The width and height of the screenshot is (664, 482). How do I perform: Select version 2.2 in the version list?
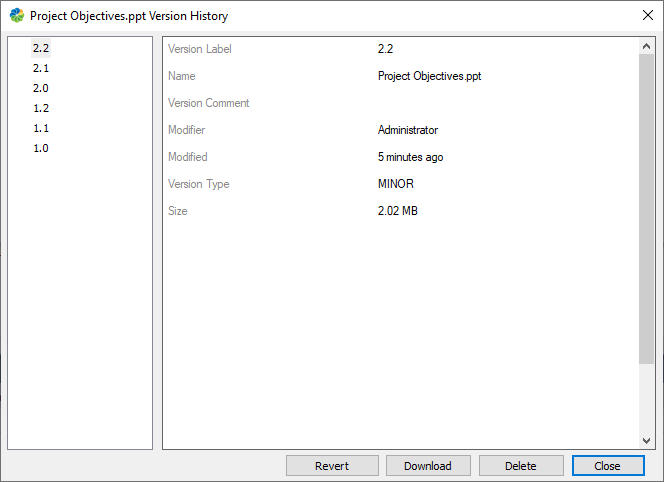point(41,48)
